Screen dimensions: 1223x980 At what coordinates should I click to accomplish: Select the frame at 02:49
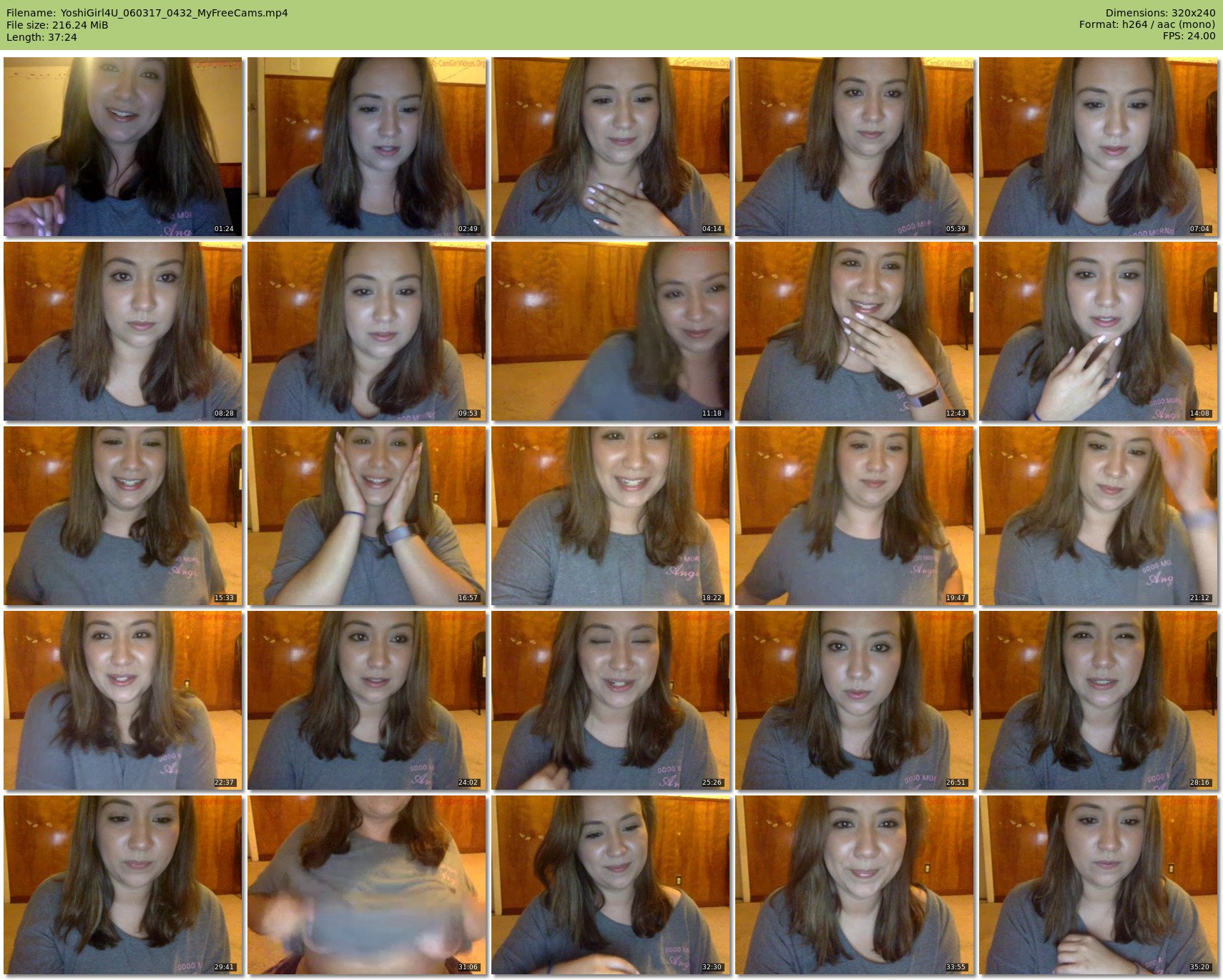[x=366, y=147]
